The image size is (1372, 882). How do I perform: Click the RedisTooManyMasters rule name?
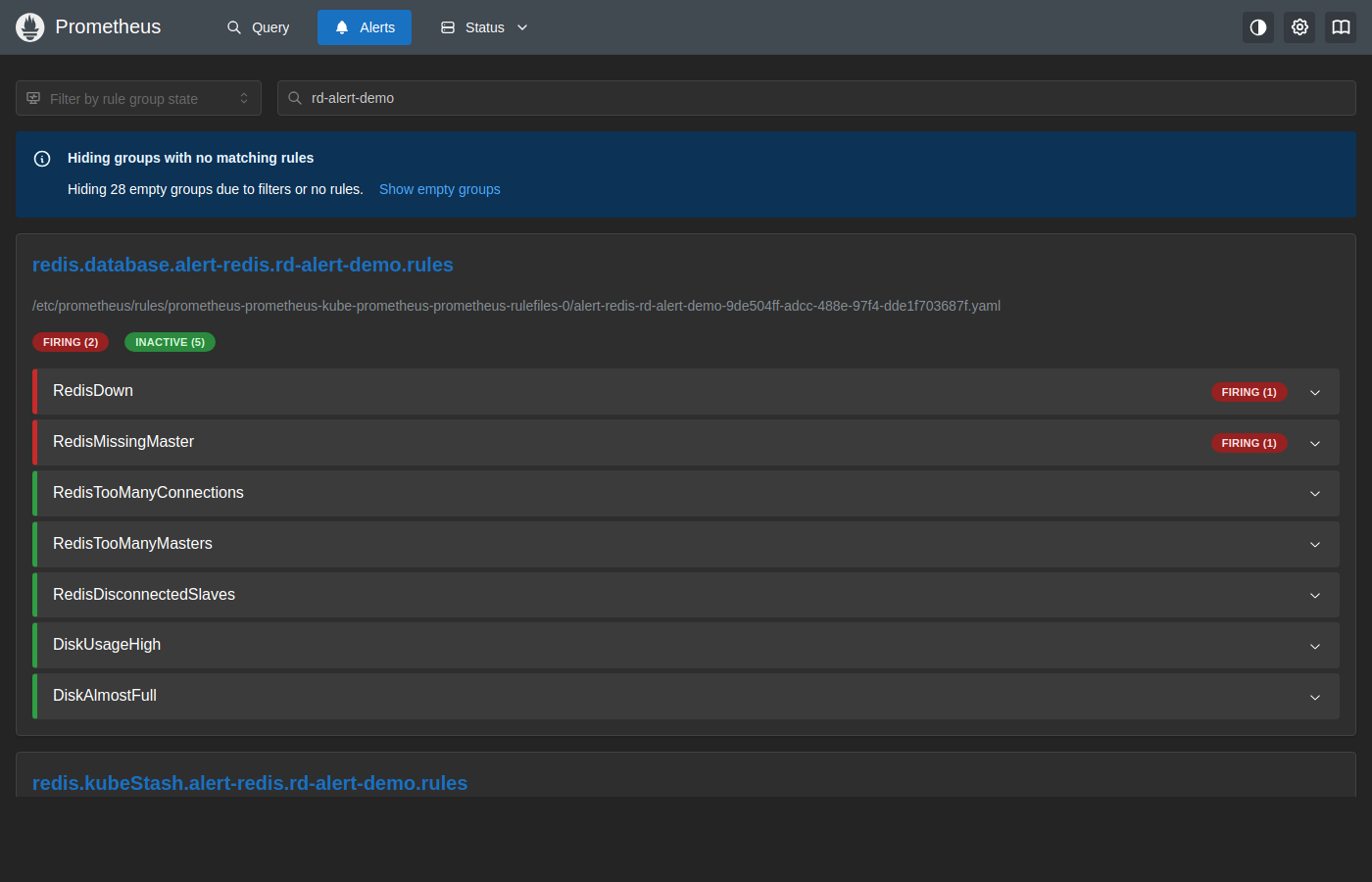tap(132, 544)
